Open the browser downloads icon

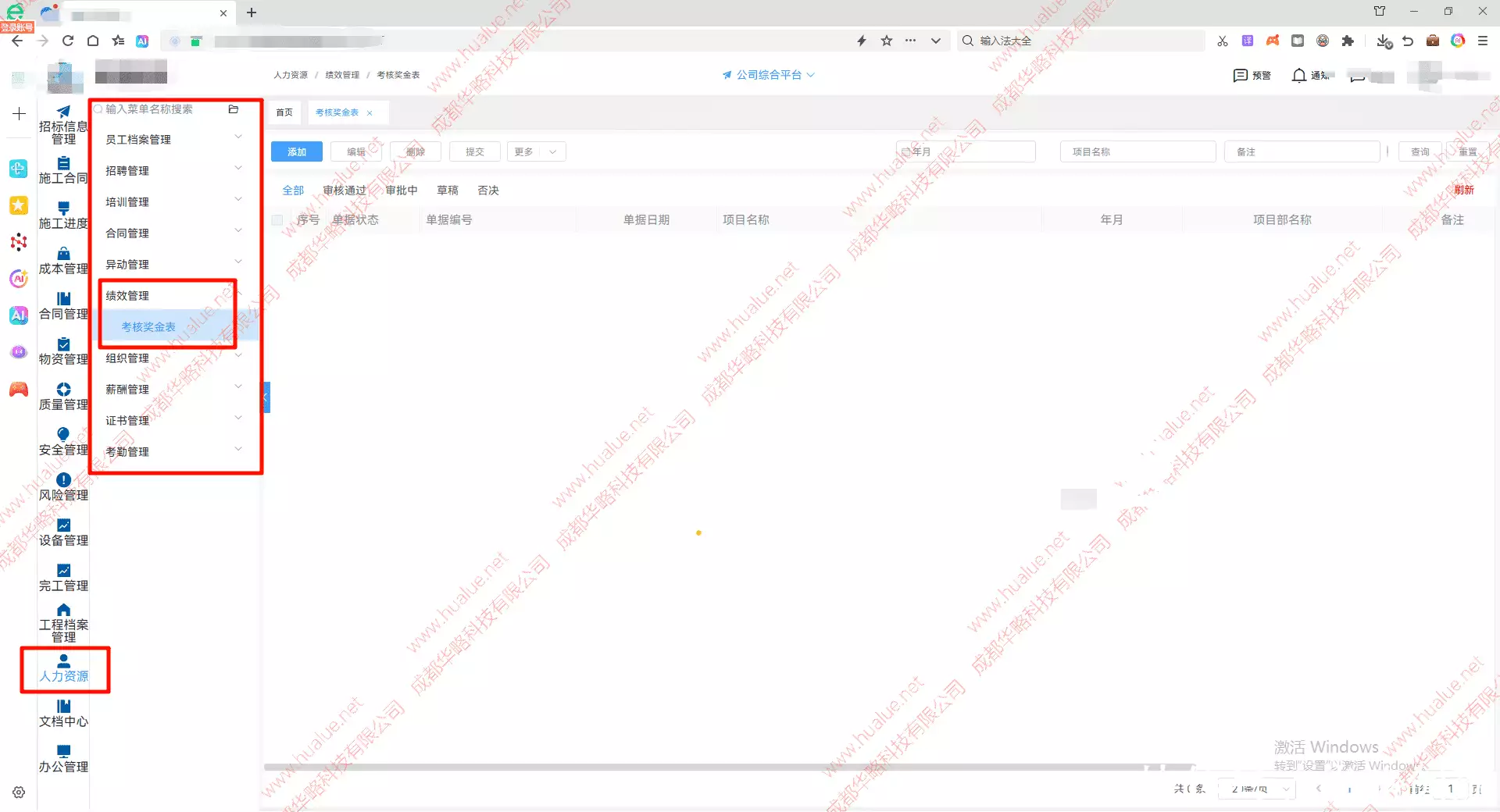tap(1384, 41)
